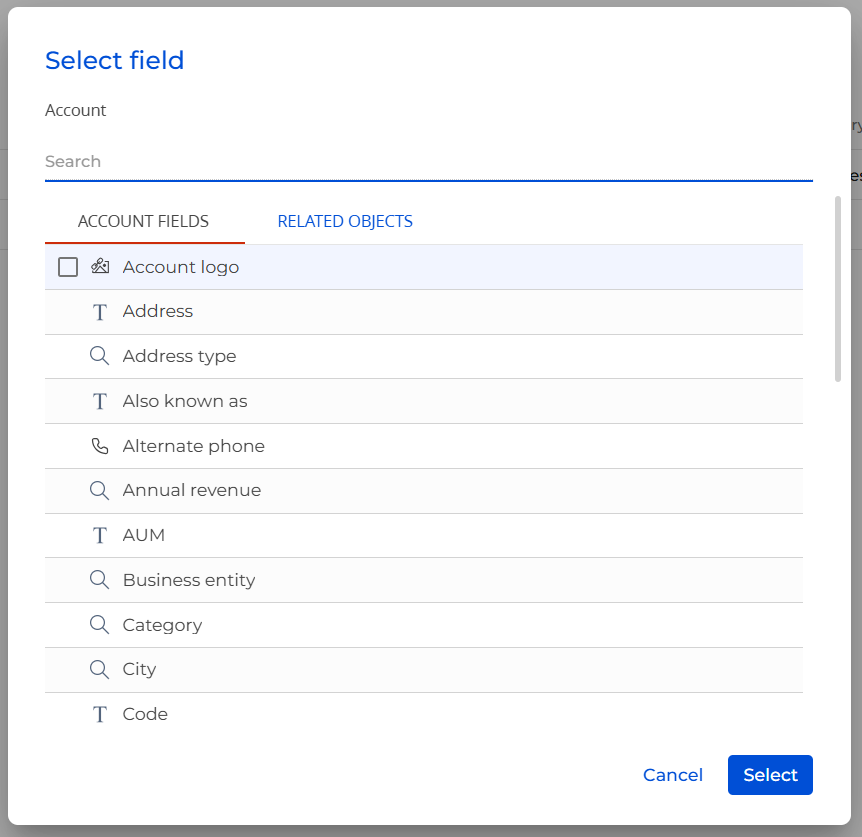Click the magnifier icon beside Annual revenue
862x837 pixels.
[x=100, y=490]
